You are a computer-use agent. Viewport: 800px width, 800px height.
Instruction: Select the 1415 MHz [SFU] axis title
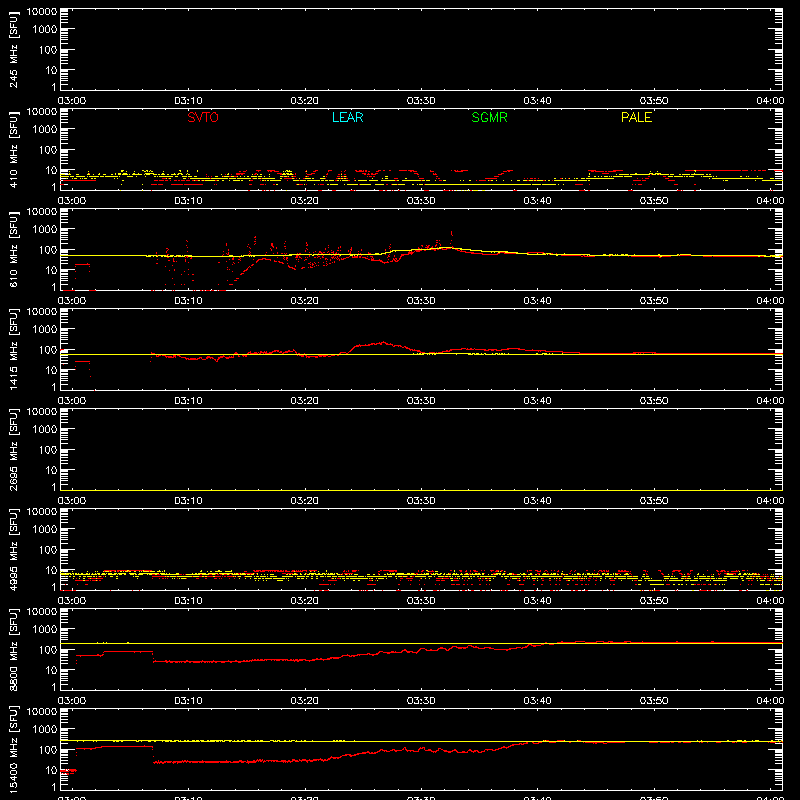click(x=14, y=349)
